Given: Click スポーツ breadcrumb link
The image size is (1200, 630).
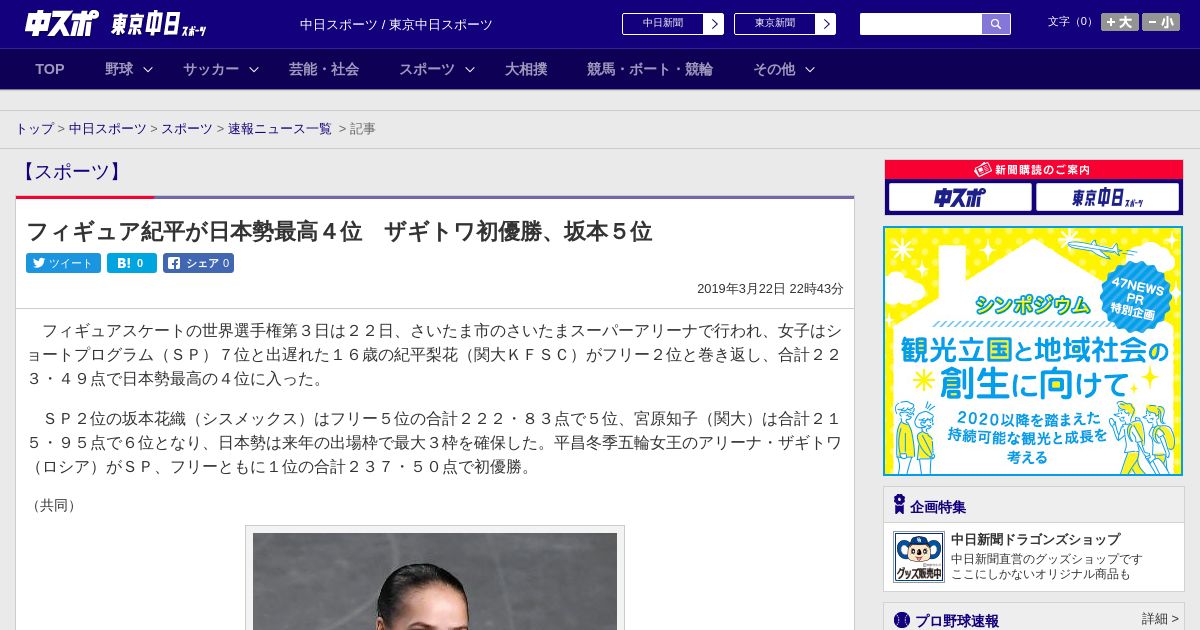Looking at the screenshot, I should [x=187, y=129].
